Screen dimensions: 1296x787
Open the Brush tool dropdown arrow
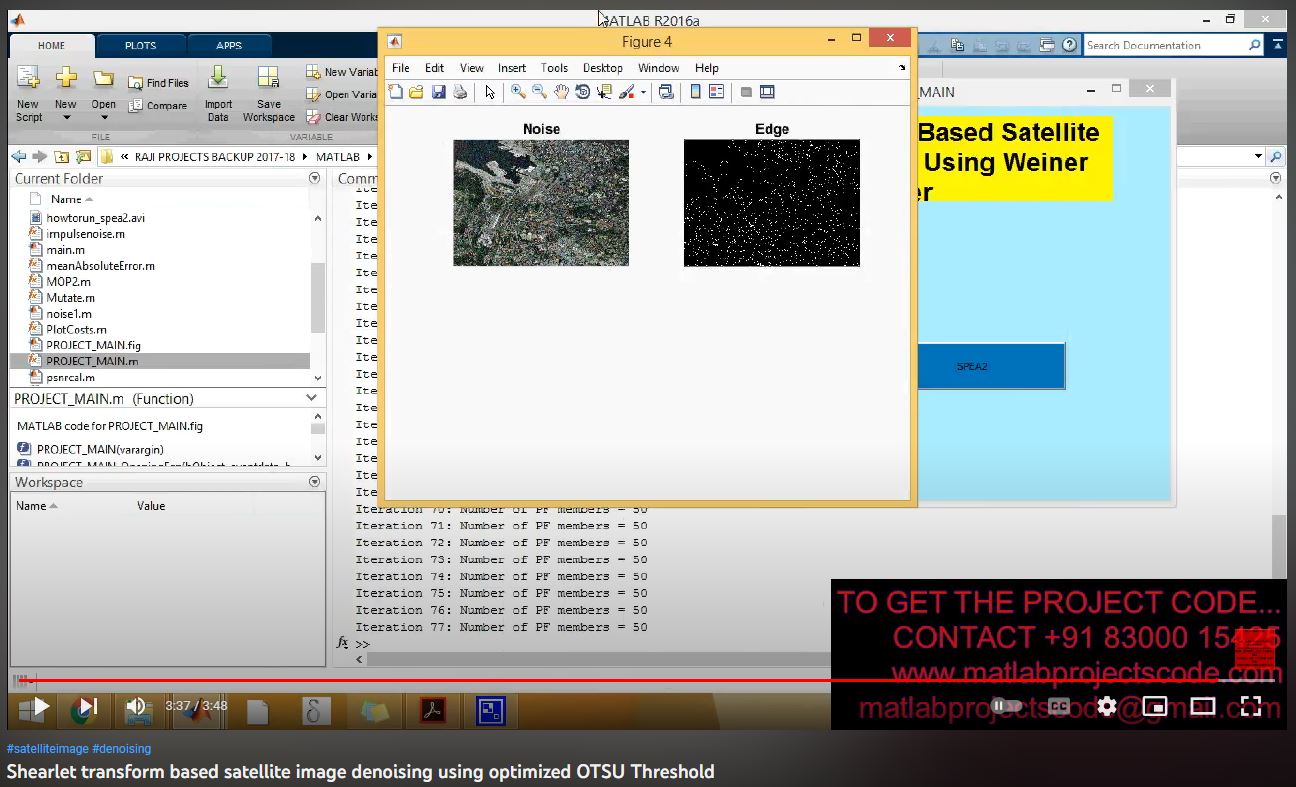[643, 93]
